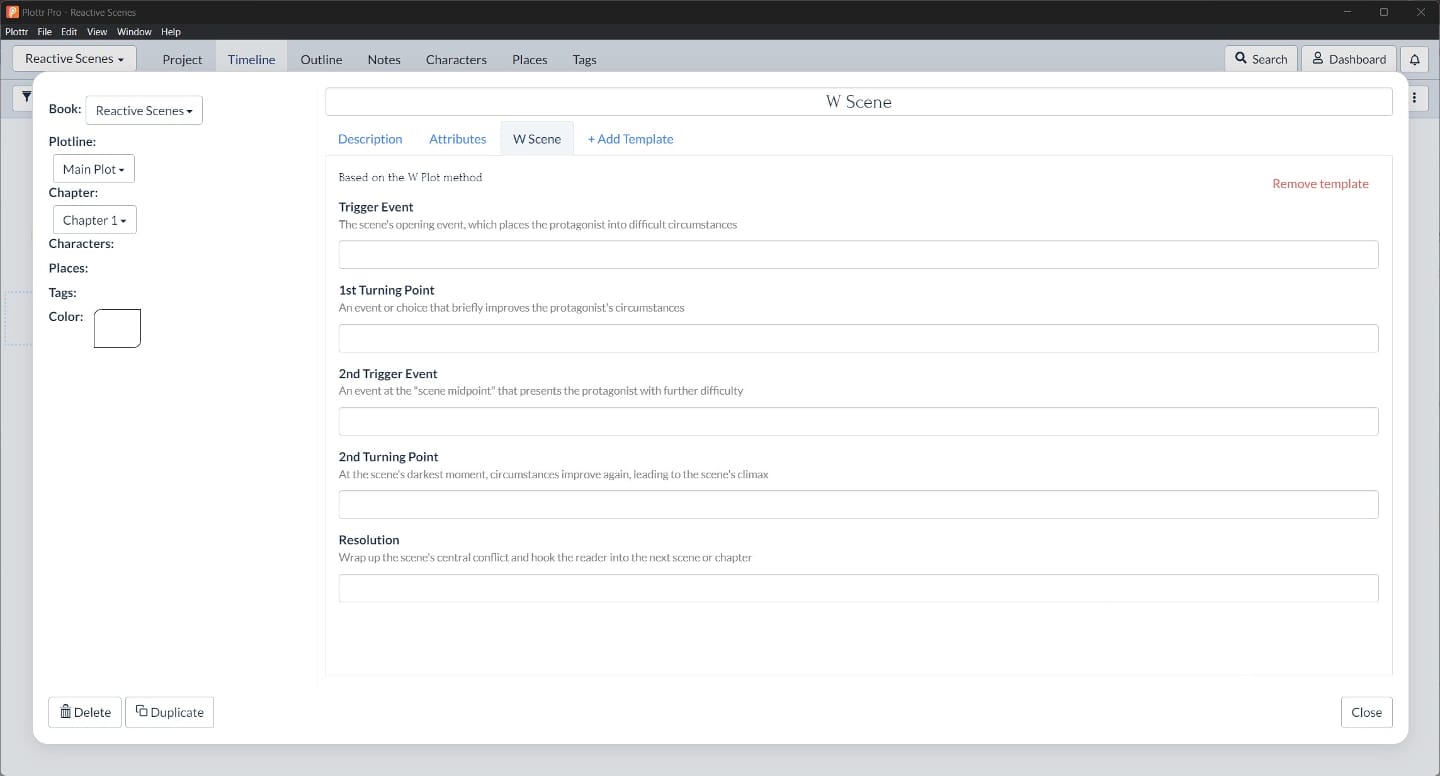Change chapter using Chapter 1 dropdown
The width and height of the screenshot is (1440, 776).
pos(94,220)
